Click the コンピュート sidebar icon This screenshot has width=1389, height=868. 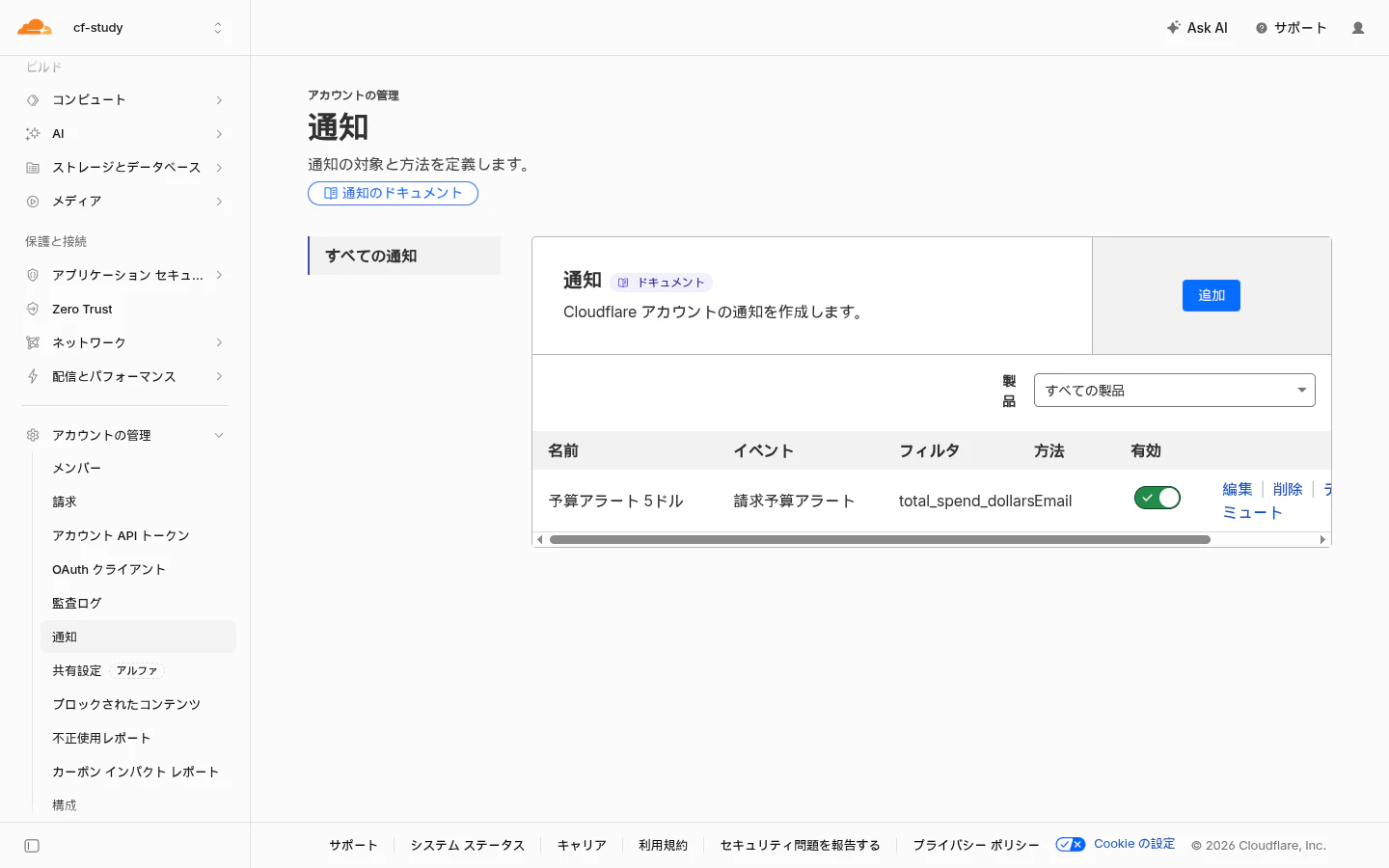(33, 100)
